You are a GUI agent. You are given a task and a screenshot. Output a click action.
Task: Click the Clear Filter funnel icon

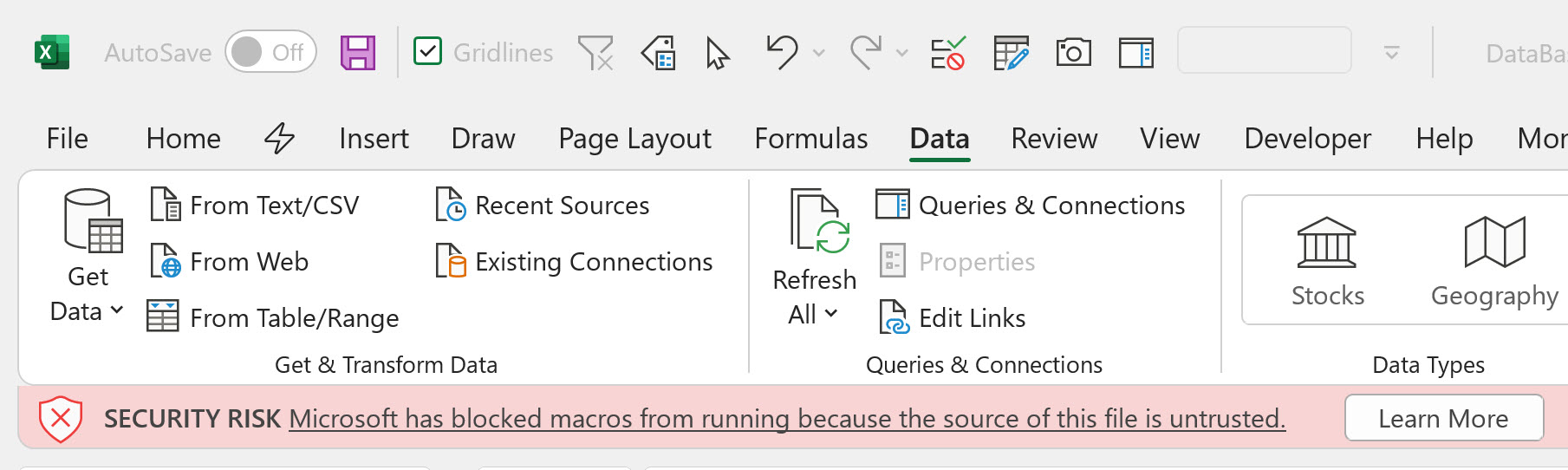point(595,53)
